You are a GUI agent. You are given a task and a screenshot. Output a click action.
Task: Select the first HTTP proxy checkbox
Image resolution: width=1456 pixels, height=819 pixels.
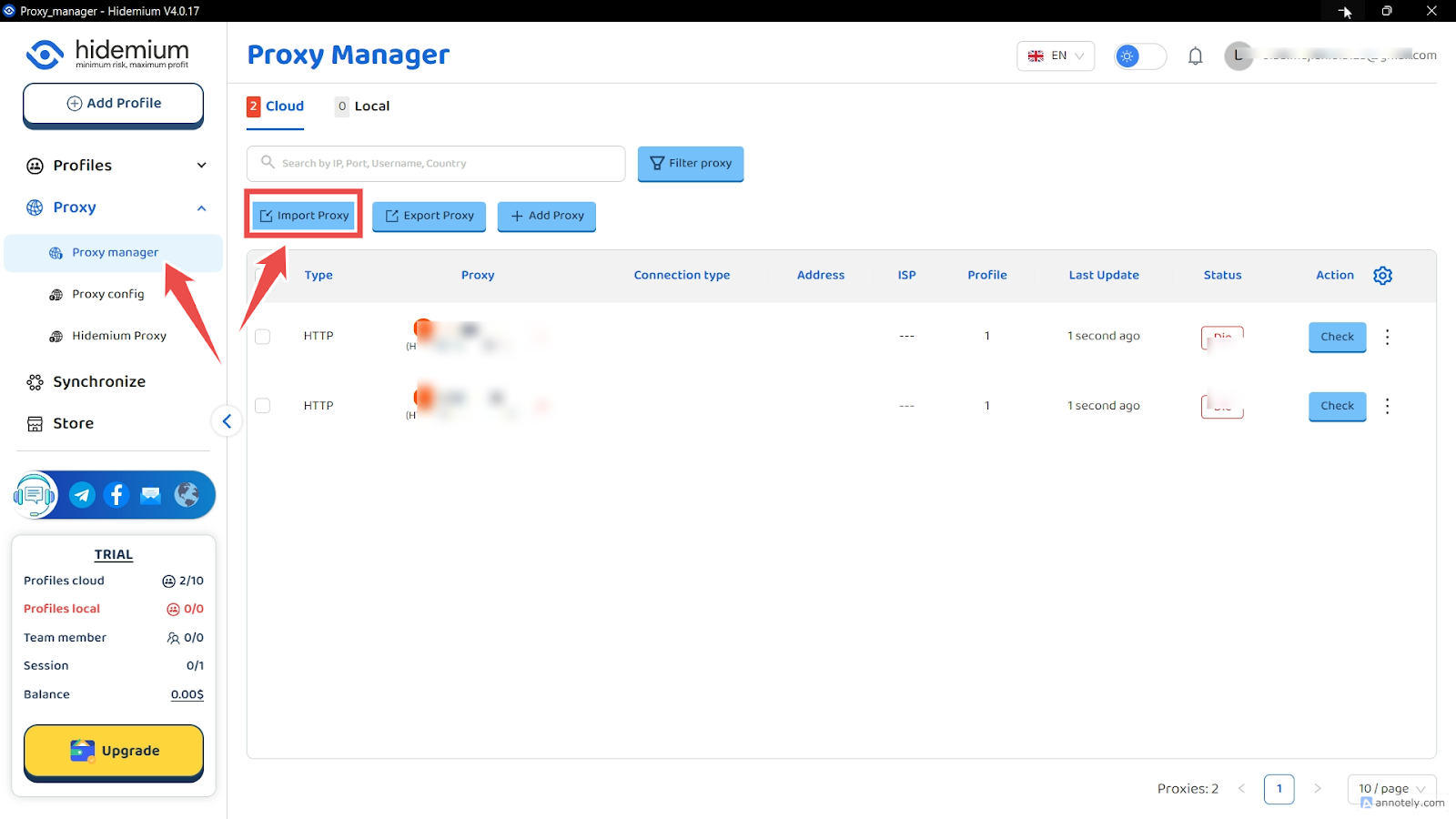(x=262, y=337)
